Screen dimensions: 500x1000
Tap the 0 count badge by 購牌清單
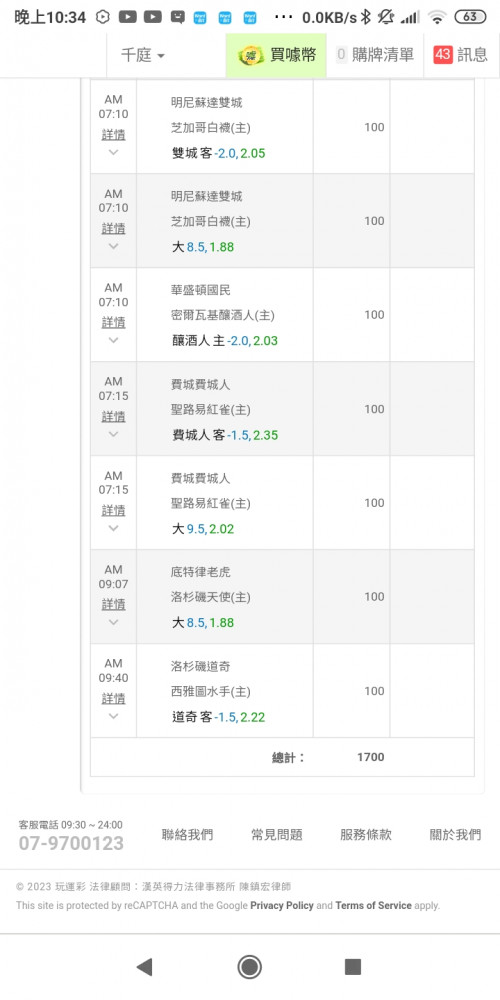coord(341,55)
